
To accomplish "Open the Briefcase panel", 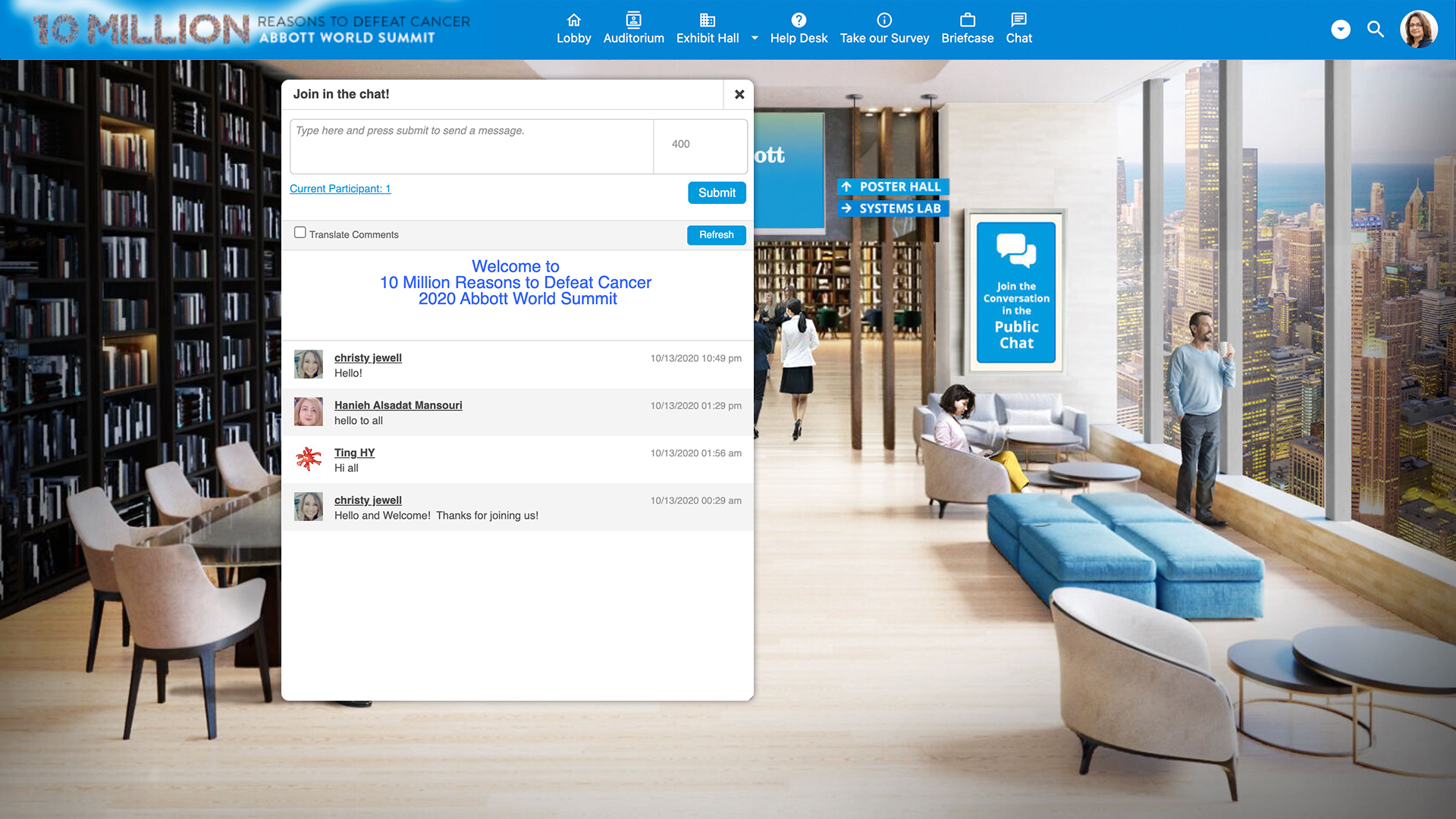I will (x=967, y=29).
